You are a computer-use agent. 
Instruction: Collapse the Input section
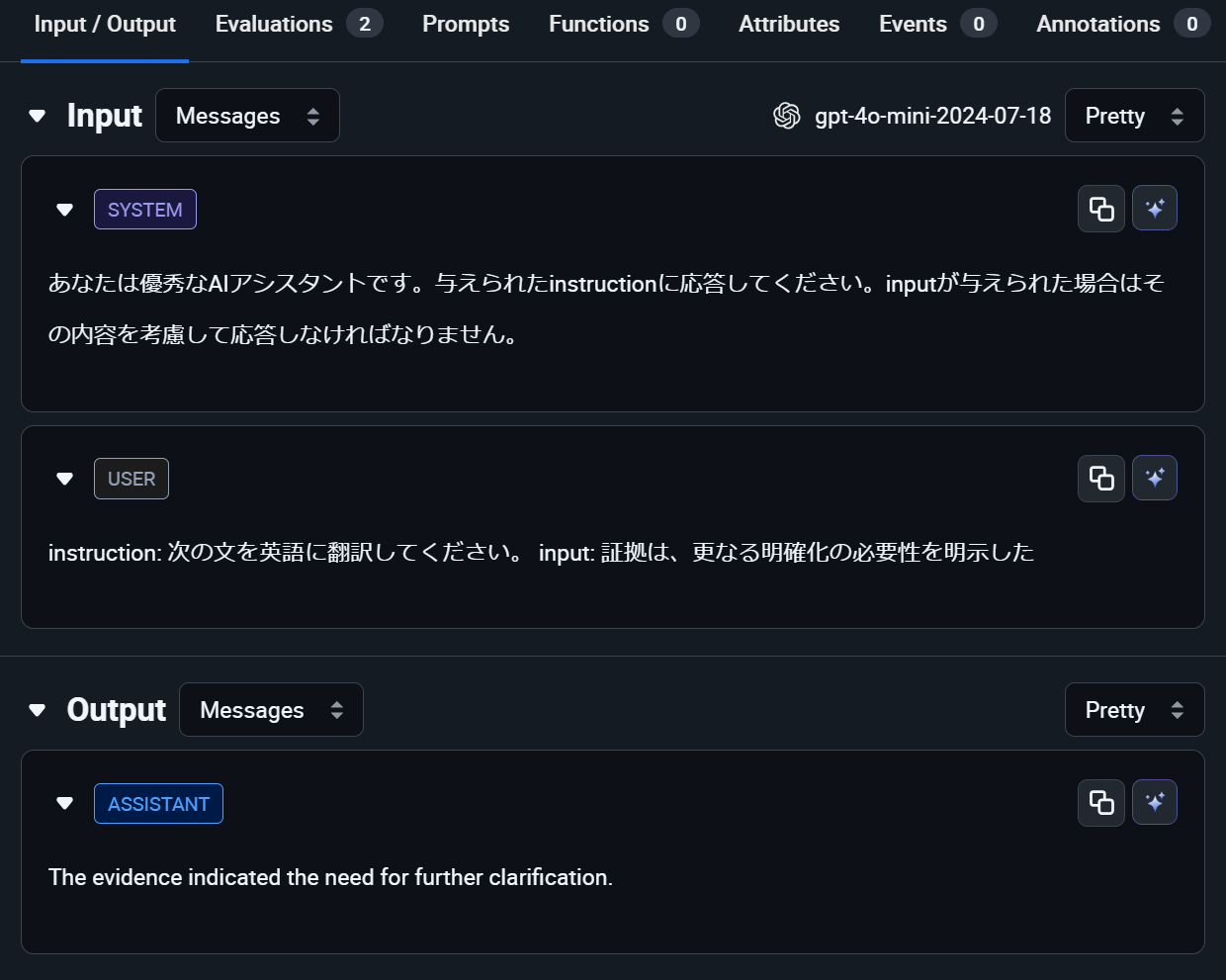point(38,116)
